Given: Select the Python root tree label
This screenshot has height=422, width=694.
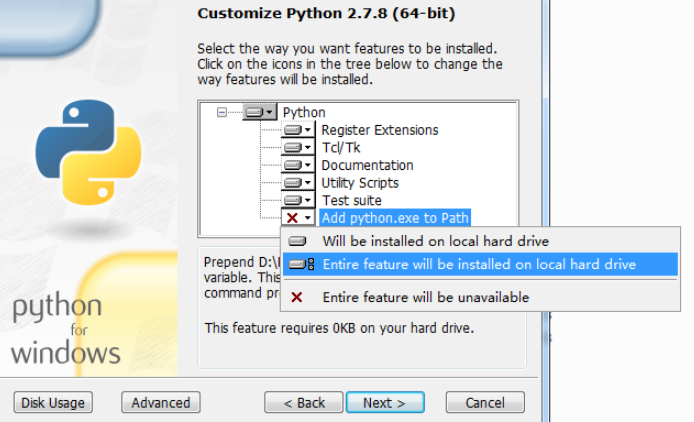Looking at the screenshot, I should click(x=304, y=112).
